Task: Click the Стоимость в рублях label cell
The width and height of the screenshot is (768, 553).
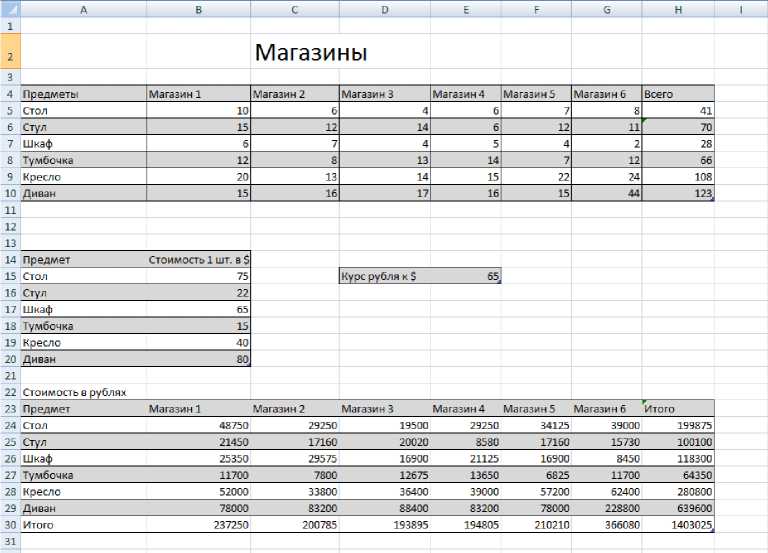Action: point(83,392)
